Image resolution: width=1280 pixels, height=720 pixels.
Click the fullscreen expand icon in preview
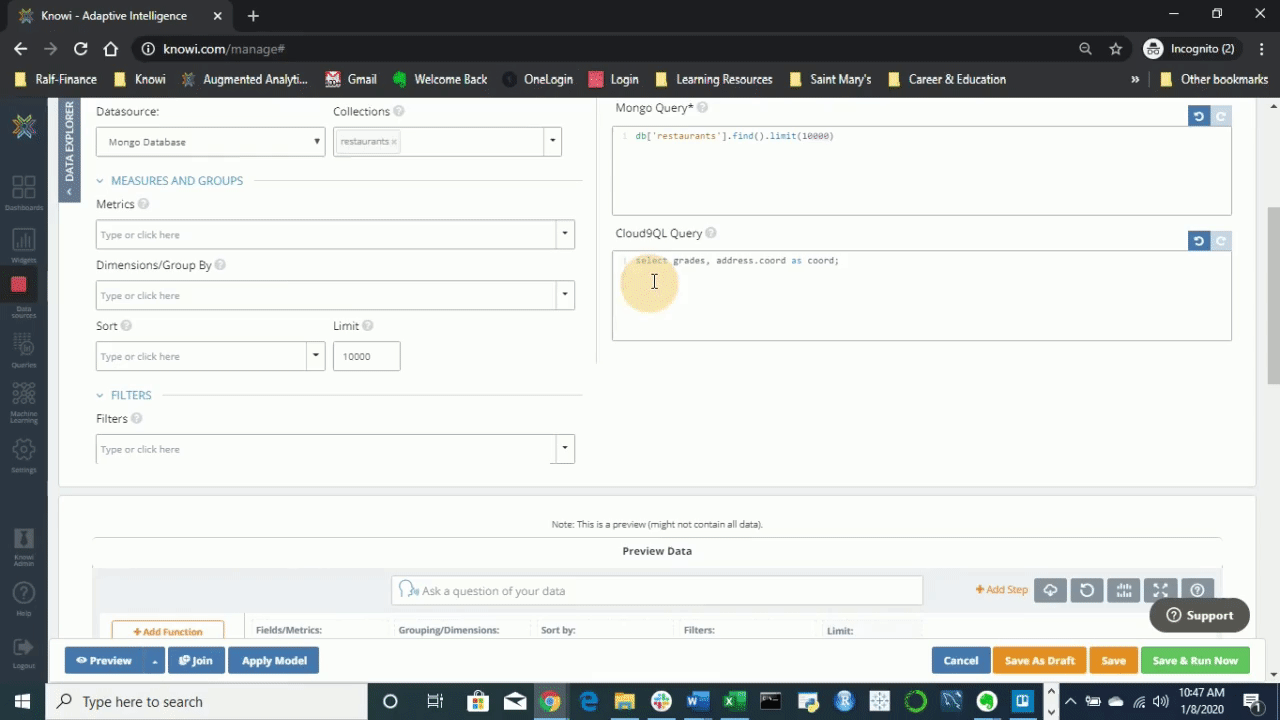pos(1160,590)
